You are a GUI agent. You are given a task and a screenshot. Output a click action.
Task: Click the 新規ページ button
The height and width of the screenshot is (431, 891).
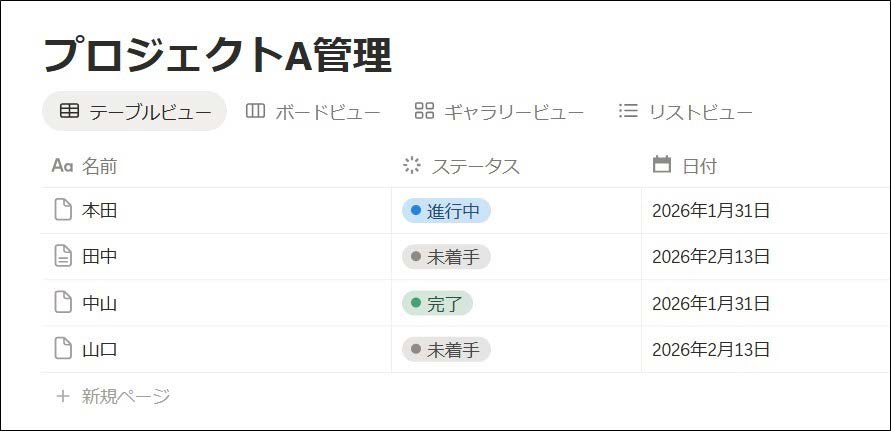125,396
